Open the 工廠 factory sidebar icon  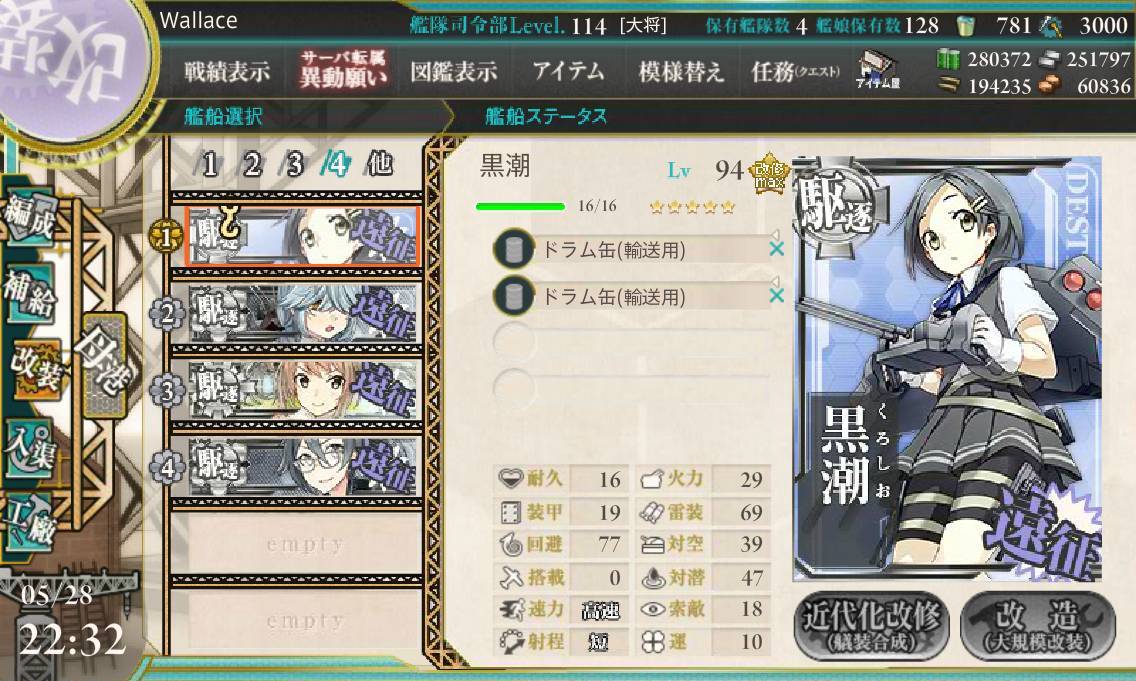[30, 523]
